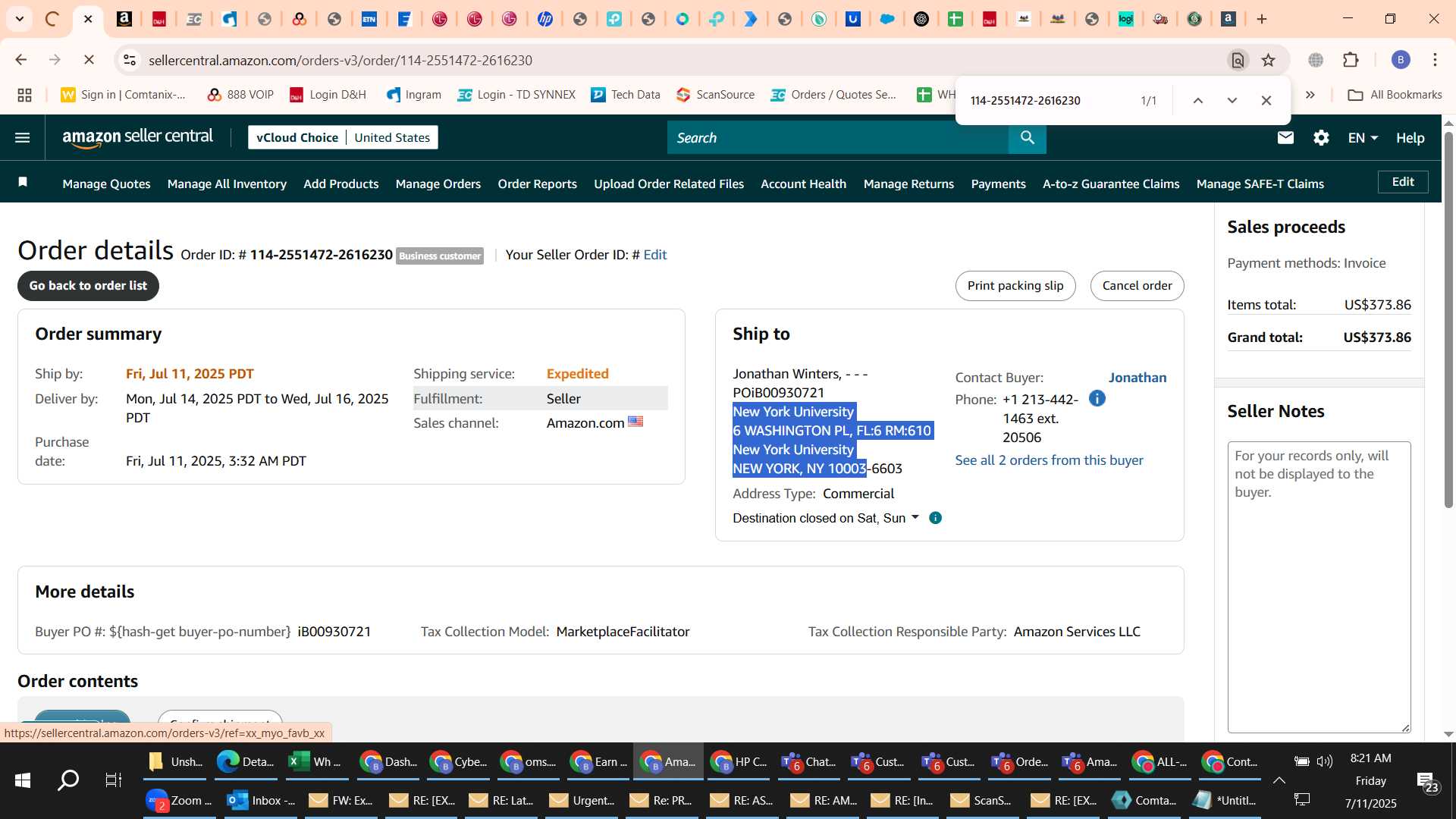The width and height of the screenshot is (1456, 819).
Task: Open Add Products menu item
Action: (340, 184)
